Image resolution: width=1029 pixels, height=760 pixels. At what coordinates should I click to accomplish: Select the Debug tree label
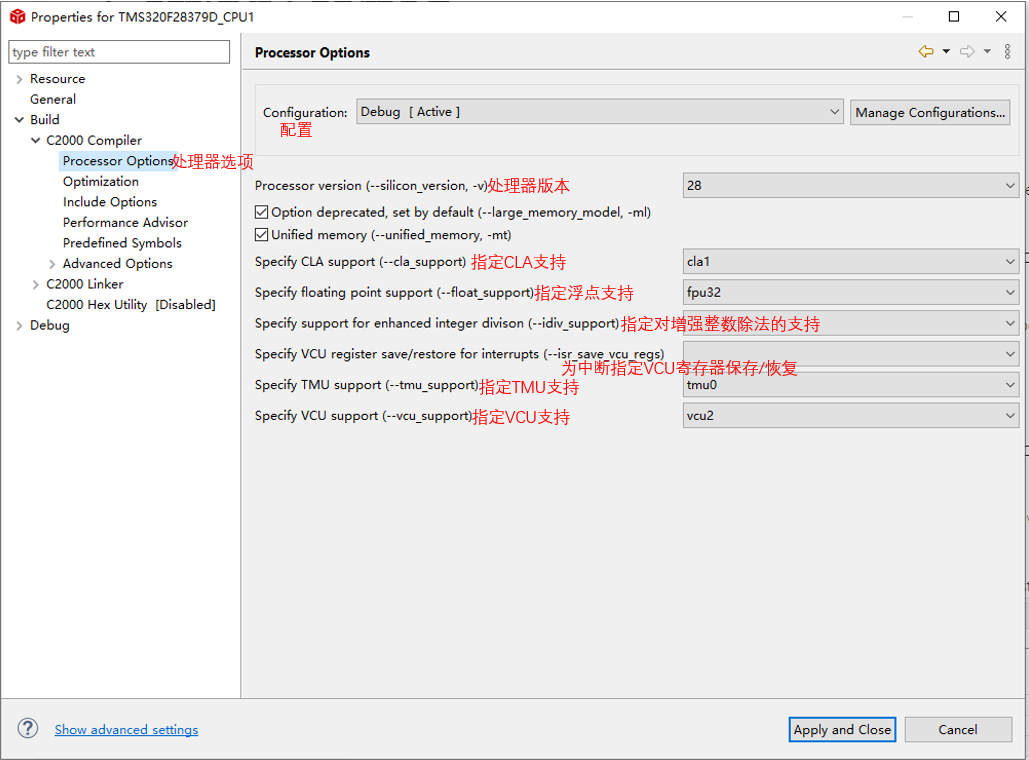49,325
